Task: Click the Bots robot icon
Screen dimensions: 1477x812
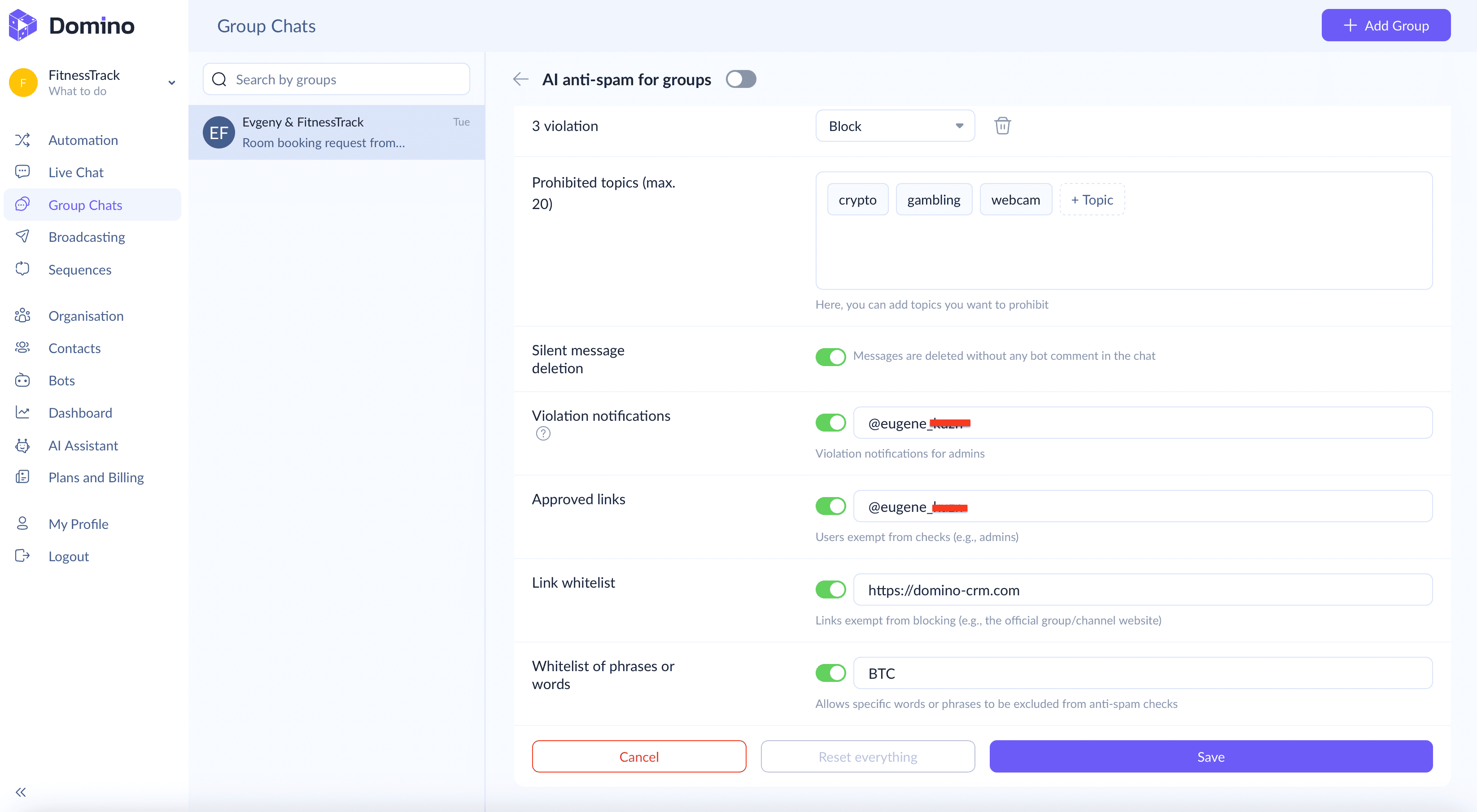Action: click(x=22, y=381)
